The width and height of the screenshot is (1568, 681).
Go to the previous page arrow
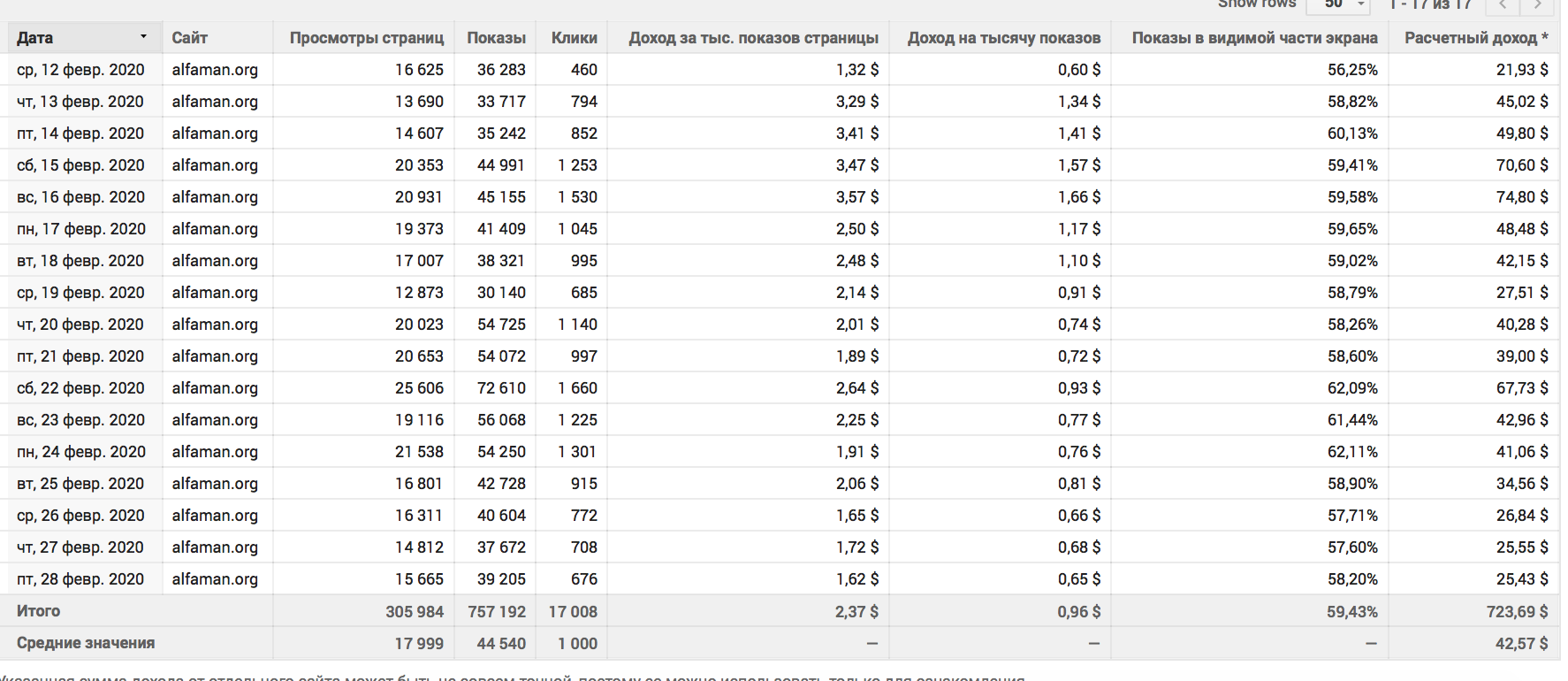[1503, 4]
